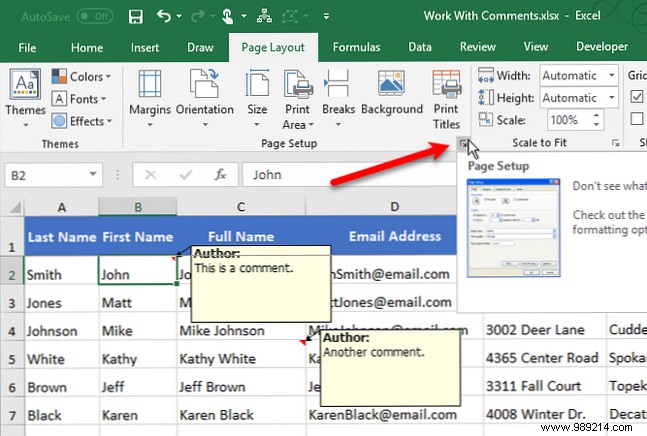Increase Scale with the up stepper arrow
The image size is (647, 436).
pyautogui.click(x=596, y=115)
